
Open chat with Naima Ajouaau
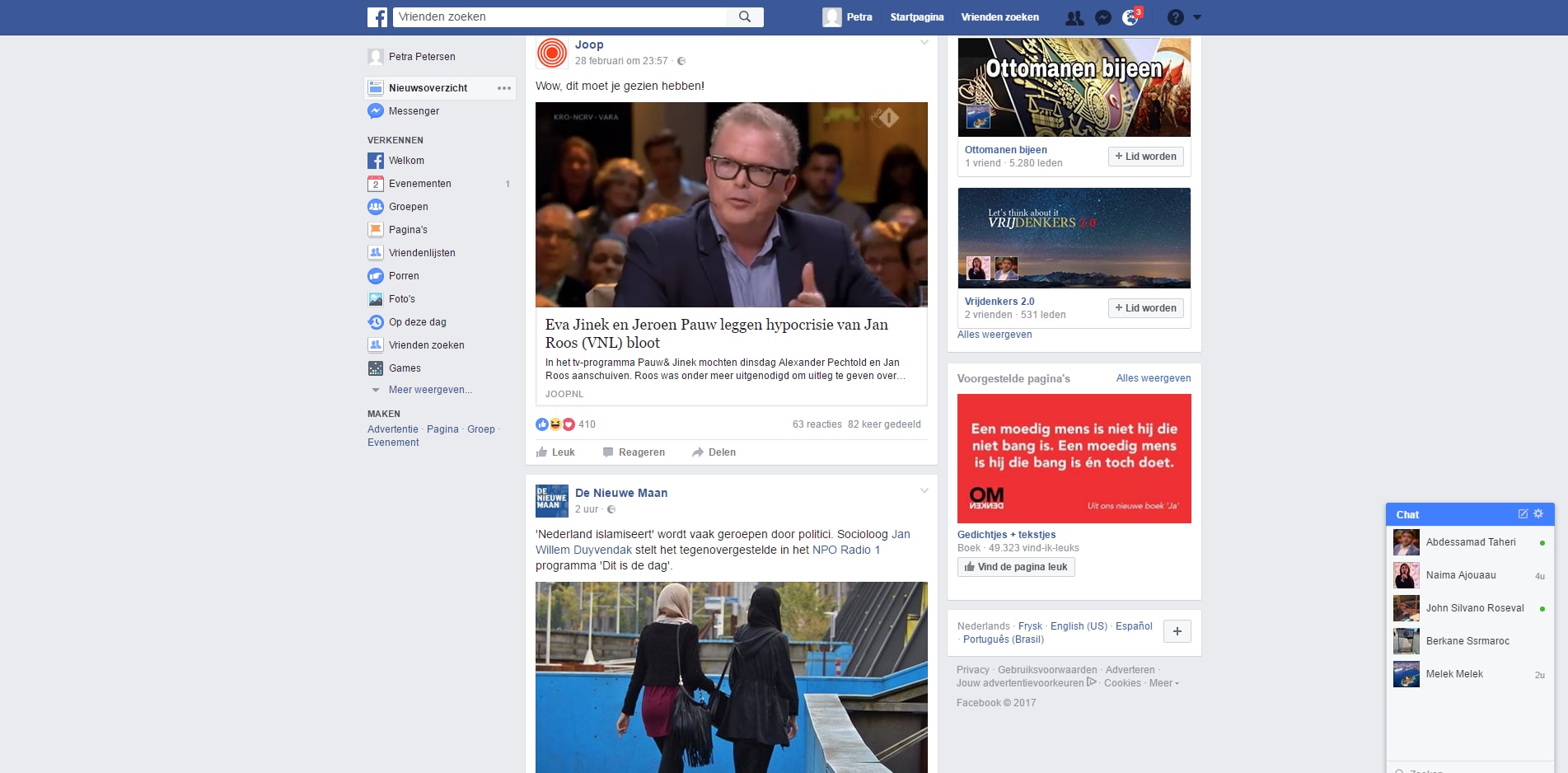click(x=1470, y=575)
